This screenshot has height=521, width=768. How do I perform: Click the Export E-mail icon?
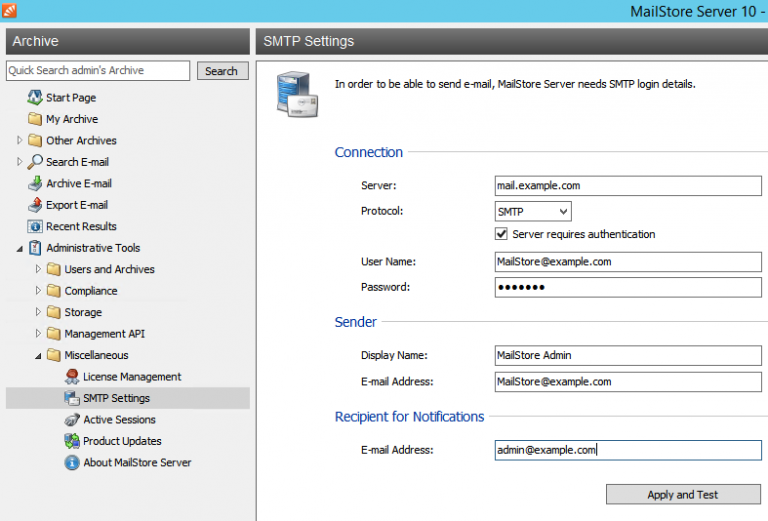pyautogui.click(x=35, y=205)
